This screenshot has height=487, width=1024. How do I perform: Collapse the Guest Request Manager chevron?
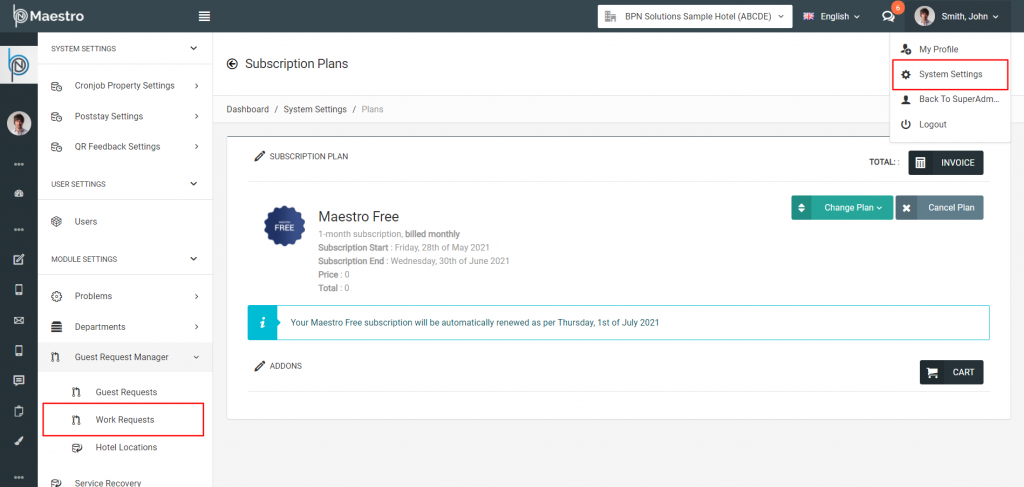tap(197, 357)
